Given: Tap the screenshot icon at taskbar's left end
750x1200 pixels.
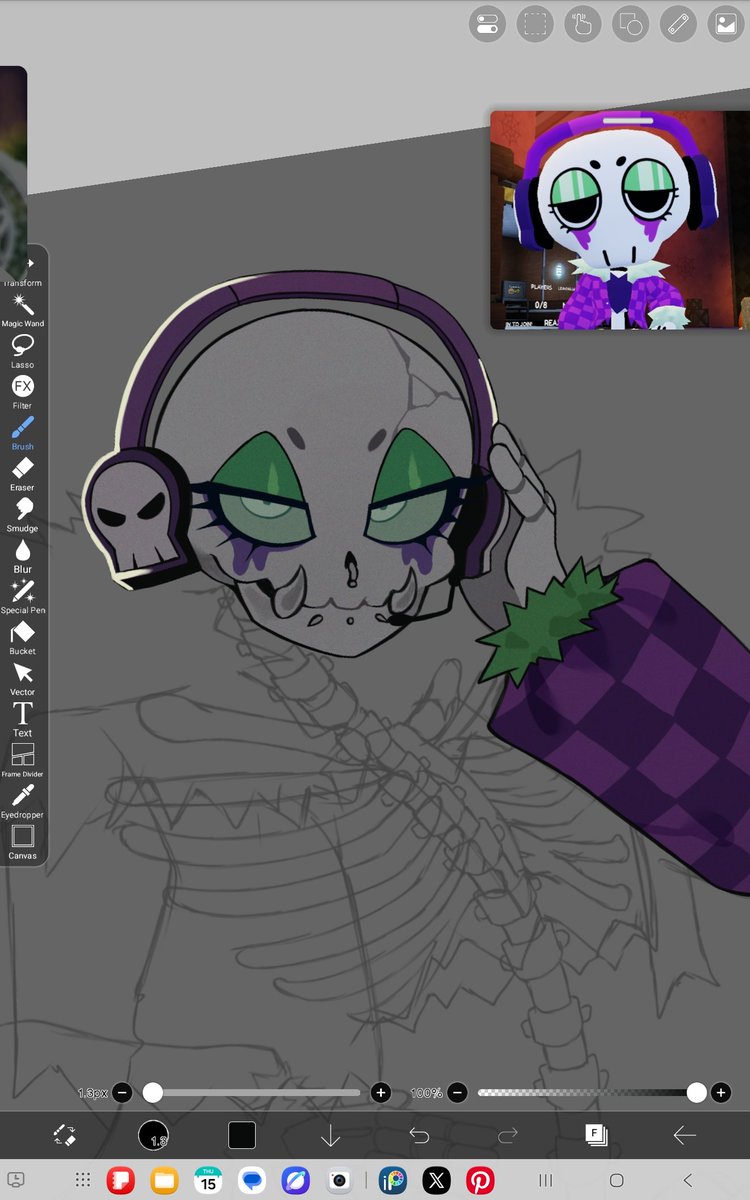Looking at the screenshot, I should coord(16,1180).
